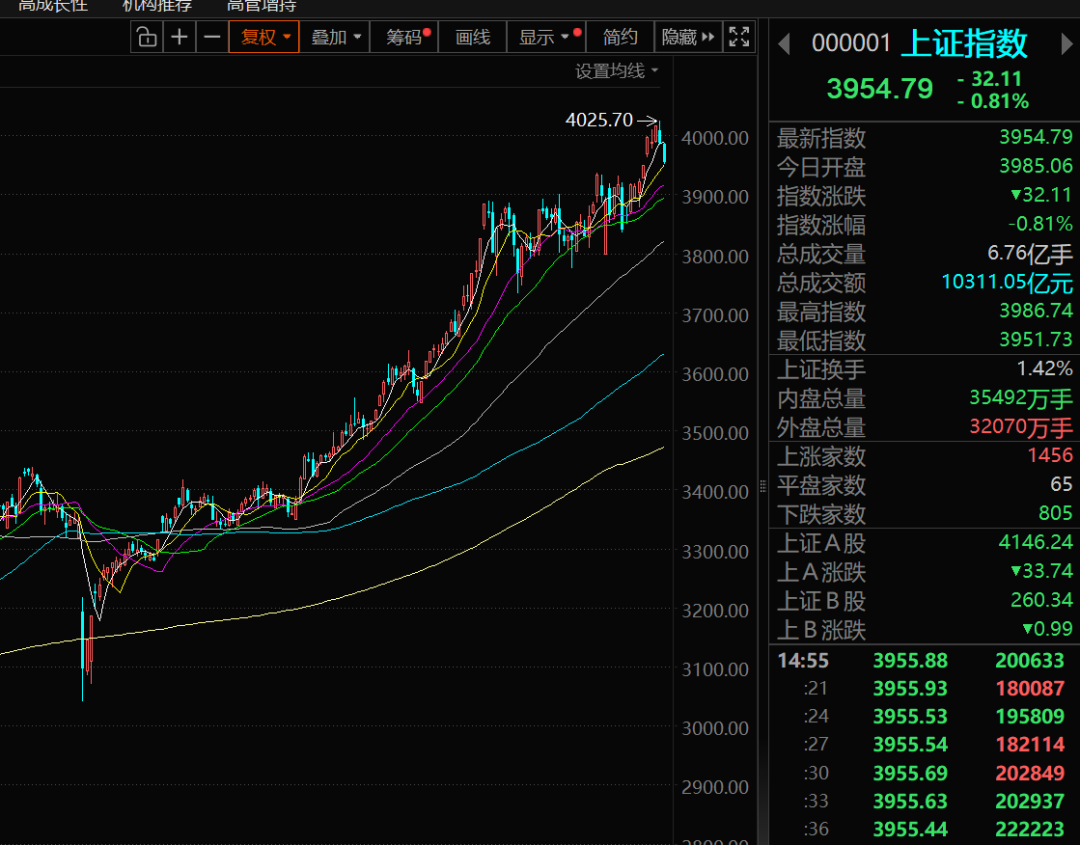This screenshot has width=1080, height=845.
Task: Open the 复权 dropdown
Action: click(264, 38)
